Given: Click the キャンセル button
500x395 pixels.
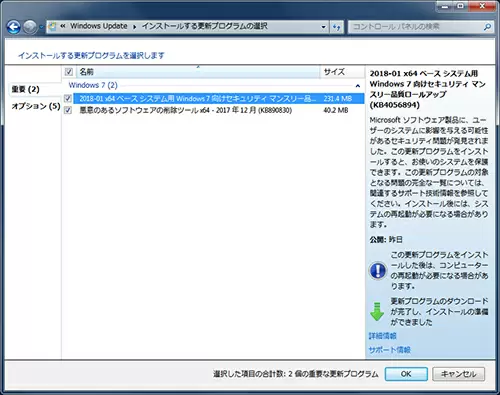Looking at the screenshot, I should click(458, 374).
